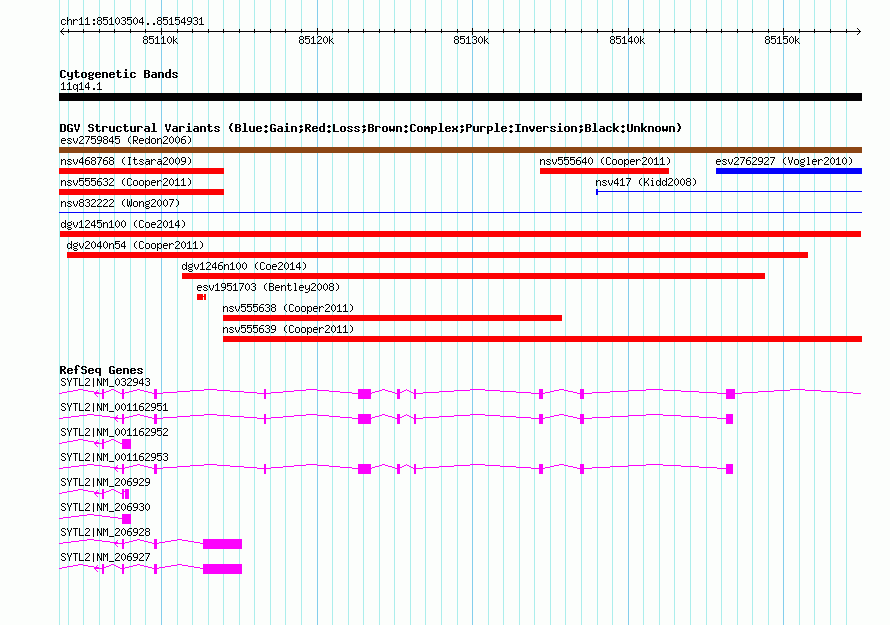This screenshot has width=890, height=625.
Task: Click the large exon block of NM_032943
Action: pos(364,394)
